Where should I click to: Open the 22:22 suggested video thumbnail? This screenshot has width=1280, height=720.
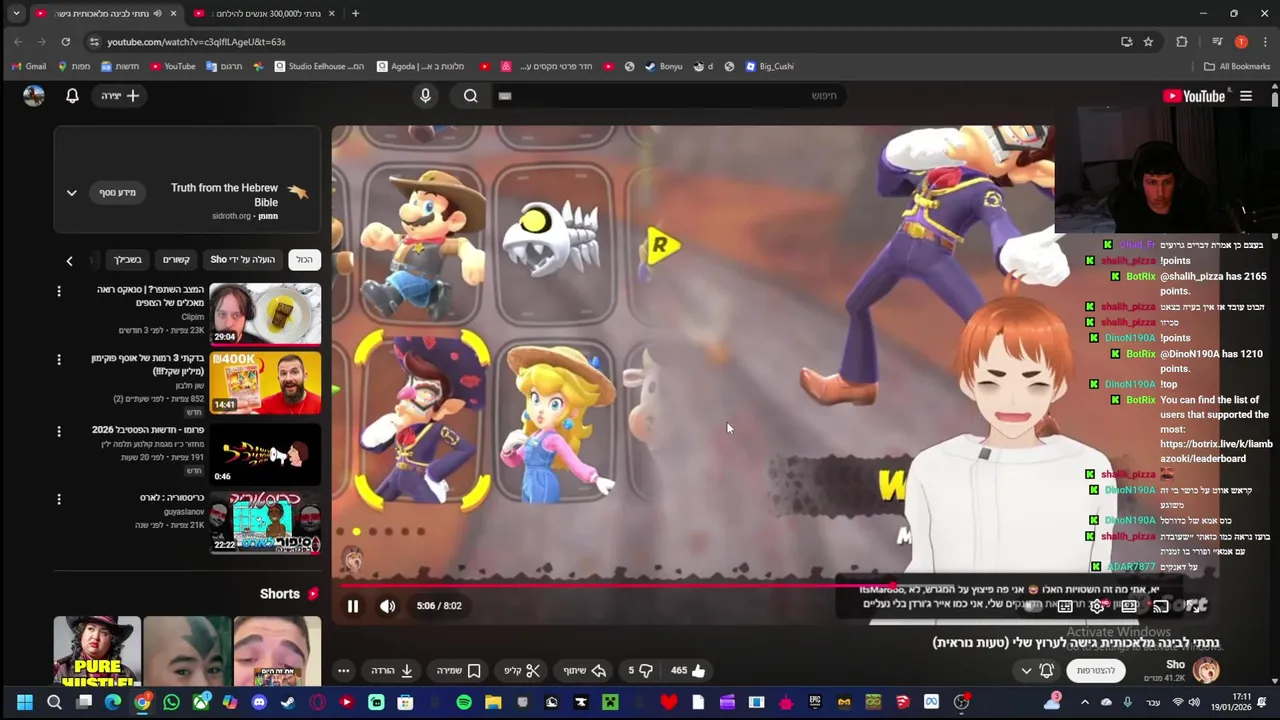(265, 522)
